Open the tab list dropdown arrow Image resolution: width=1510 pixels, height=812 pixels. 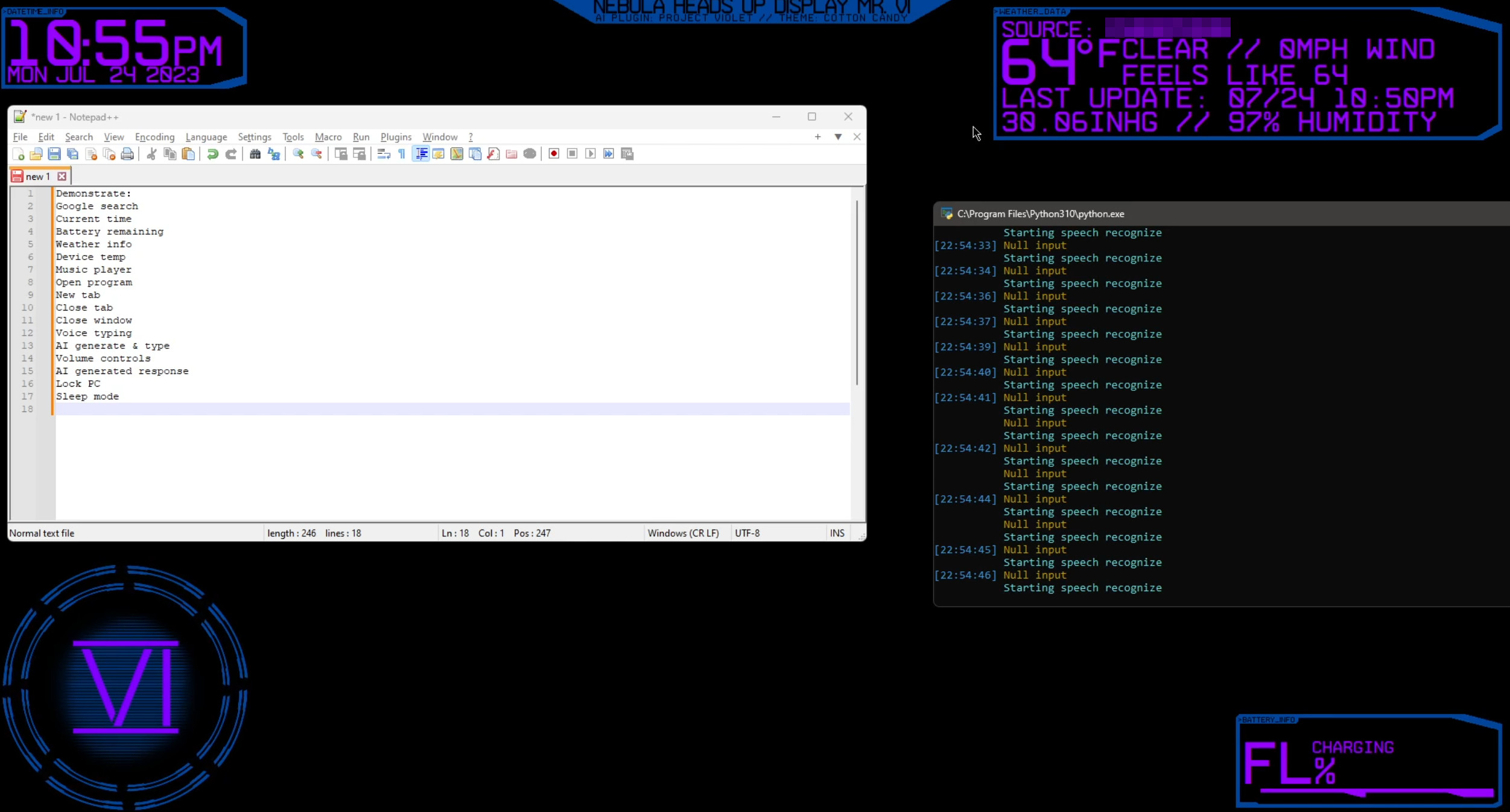838,137
